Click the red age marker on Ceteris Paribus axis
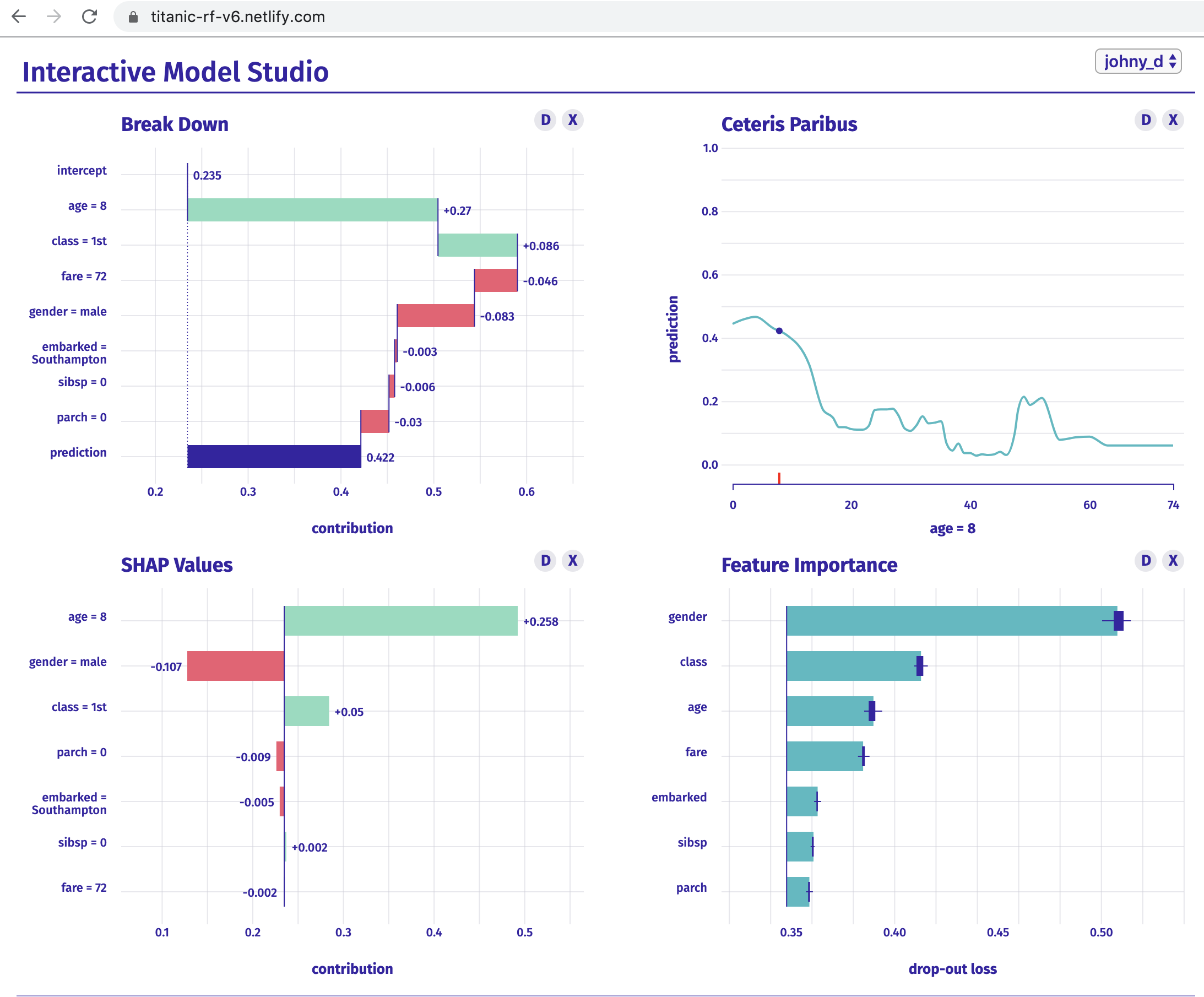This screenshot has height=997, width=1204. click(x=779, y=478)
